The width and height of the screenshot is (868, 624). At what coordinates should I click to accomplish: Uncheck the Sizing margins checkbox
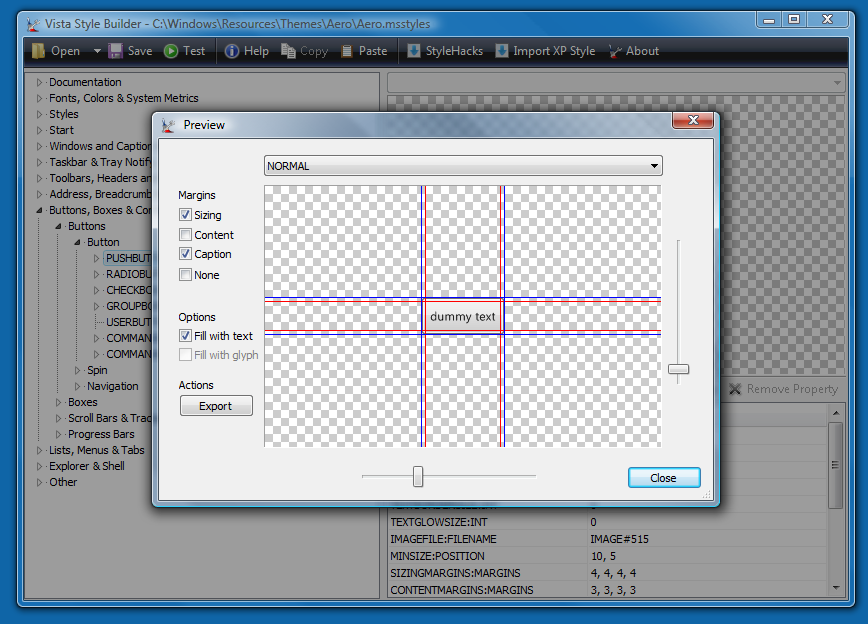tap(185, 215)
